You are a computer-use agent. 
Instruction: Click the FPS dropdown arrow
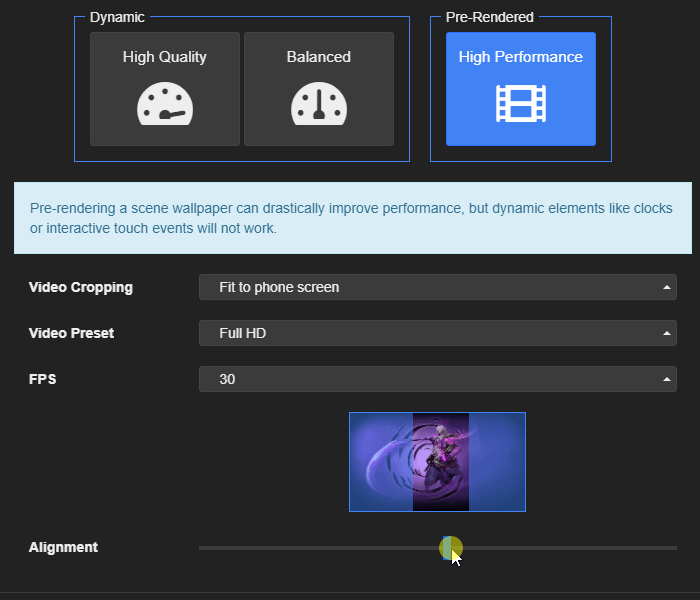pos(666,380)
